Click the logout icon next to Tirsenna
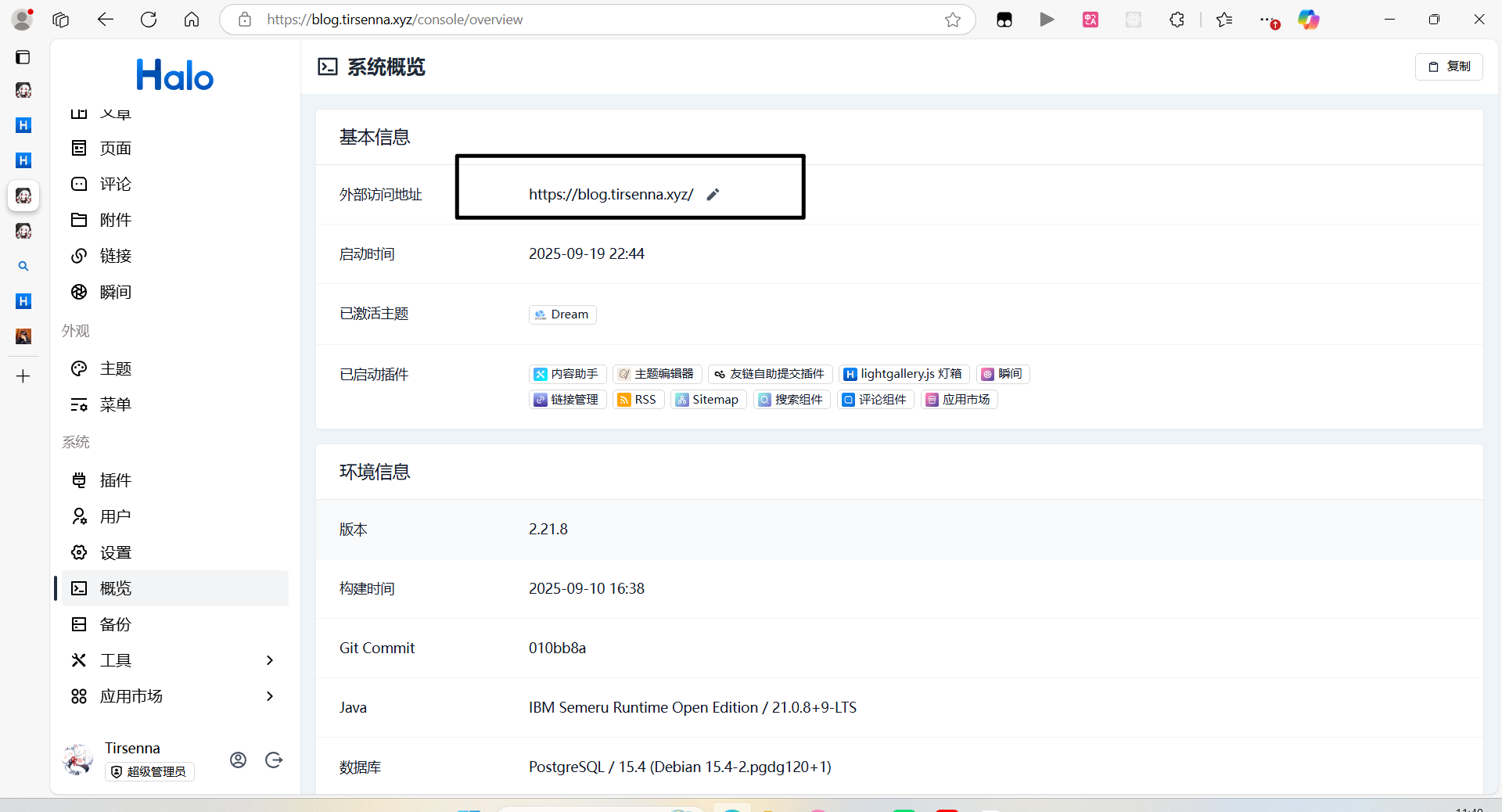The image size is (1502, 812). point(274,760)
